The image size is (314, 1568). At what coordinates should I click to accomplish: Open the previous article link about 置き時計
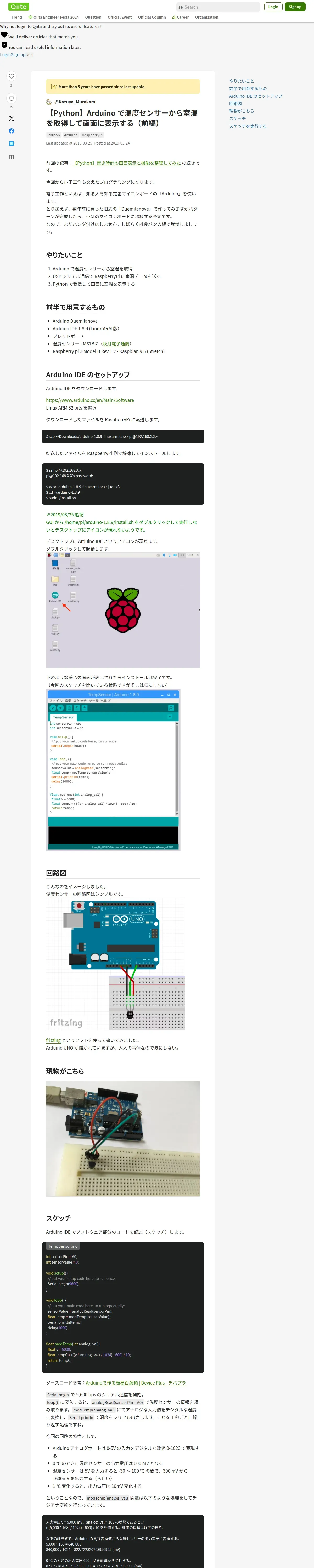[x=127, y=163]
